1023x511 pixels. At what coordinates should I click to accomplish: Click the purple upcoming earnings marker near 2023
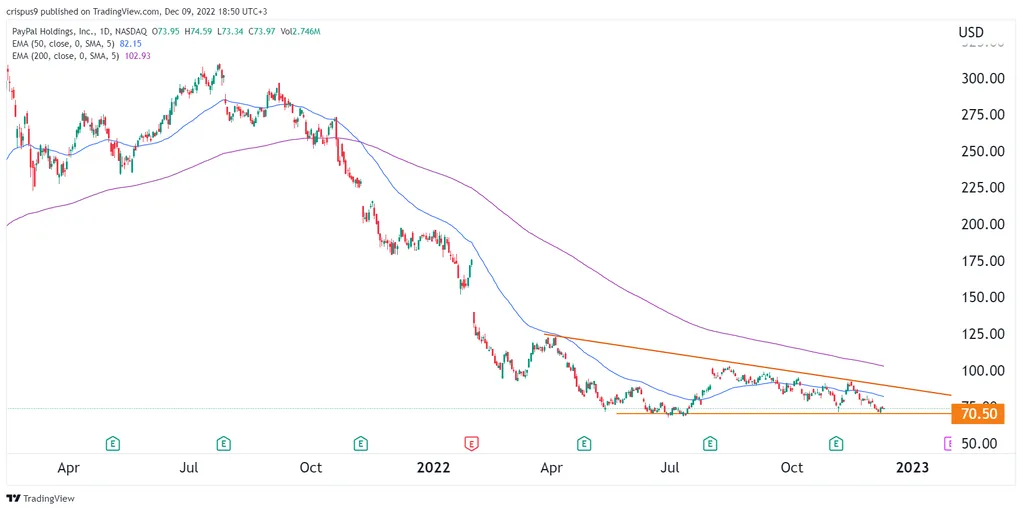[x=949, y=442]
